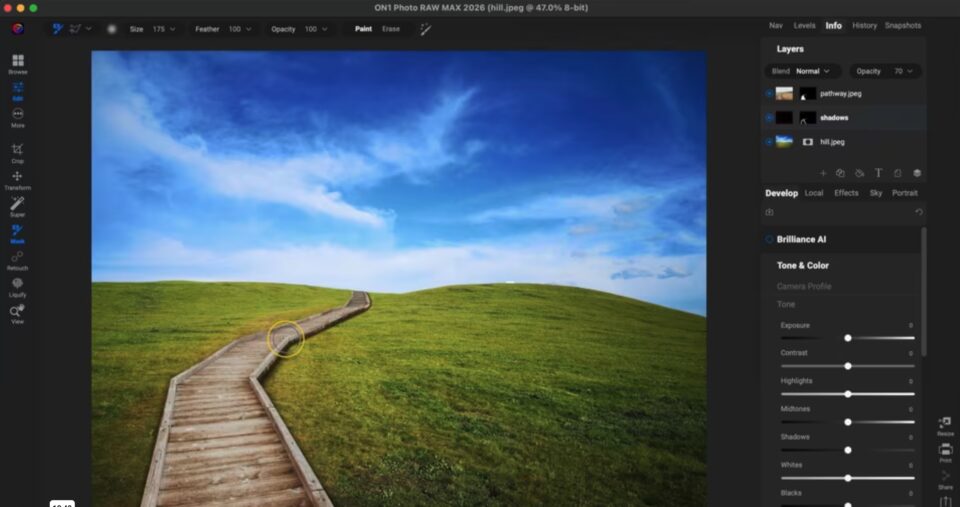Toggle the Perfect Brush wand icon
Image resolution: width=960 pixels, height=507 pixels.
[426, 29]
